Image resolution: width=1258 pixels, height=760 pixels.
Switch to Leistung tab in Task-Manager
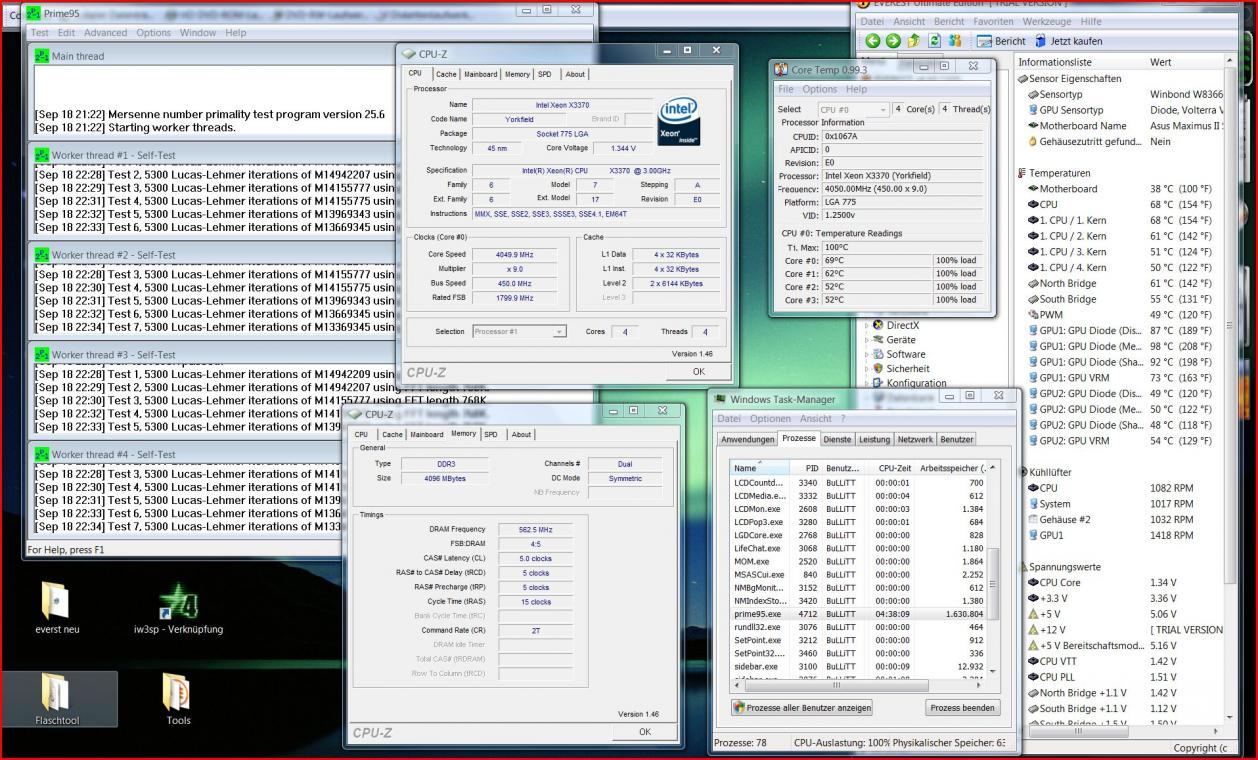(875, 439)
